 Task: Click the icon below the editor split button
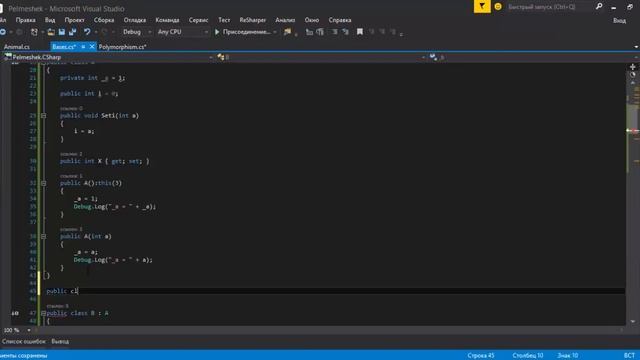click(633, 75)
